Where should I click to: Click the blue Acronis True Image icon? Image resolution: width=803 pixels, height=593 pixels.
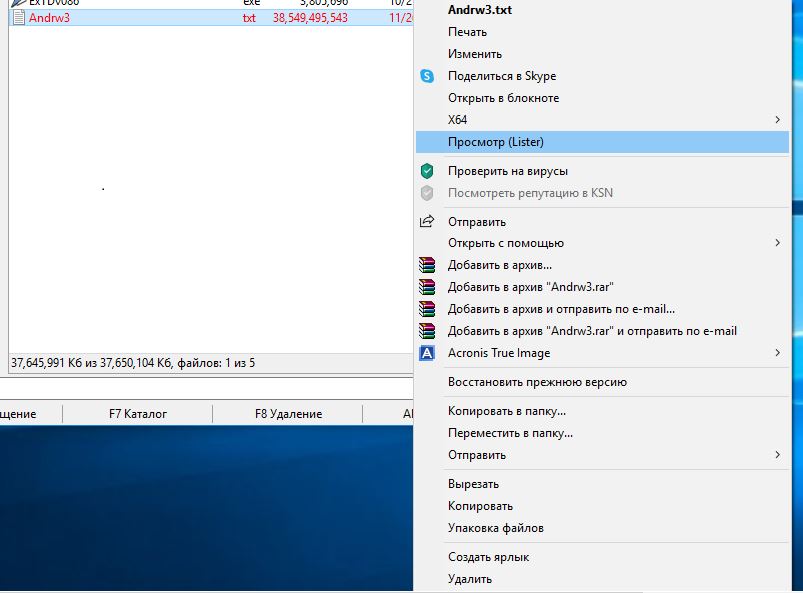point(428,353)
